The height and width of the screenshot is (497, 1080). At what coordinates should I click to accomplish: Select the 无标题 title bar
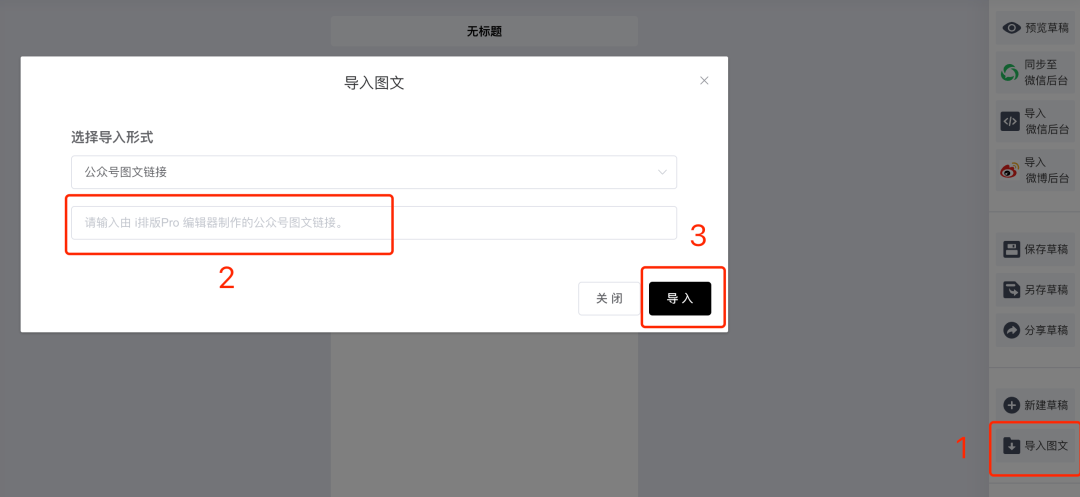(484, 31)
